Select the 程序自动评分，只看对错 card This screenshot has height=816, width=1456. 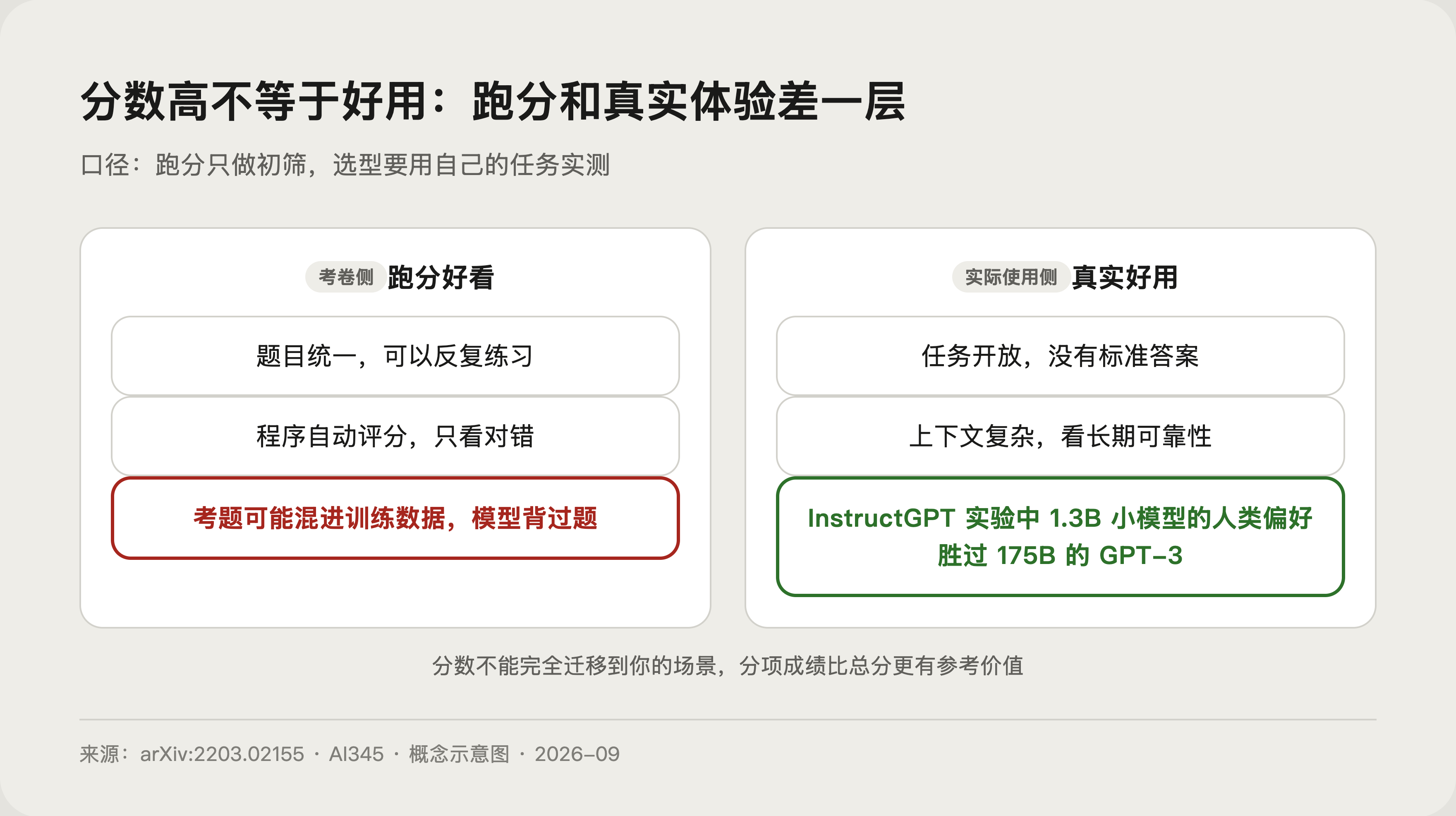(395, 436)
